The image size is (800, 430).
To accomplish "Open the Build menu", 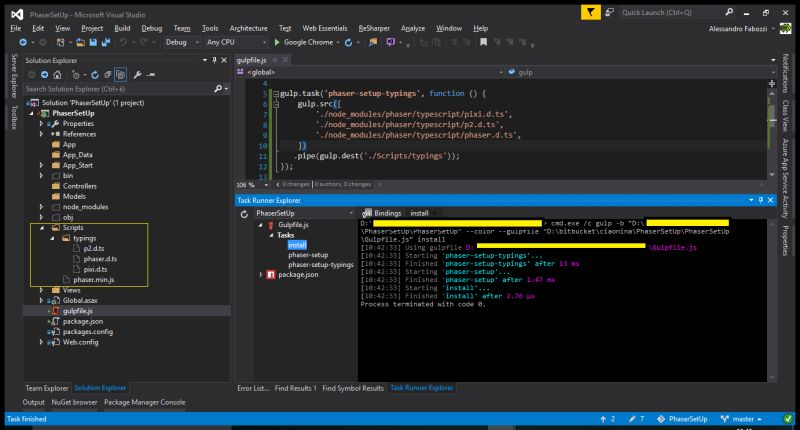I will coord(122,29).
